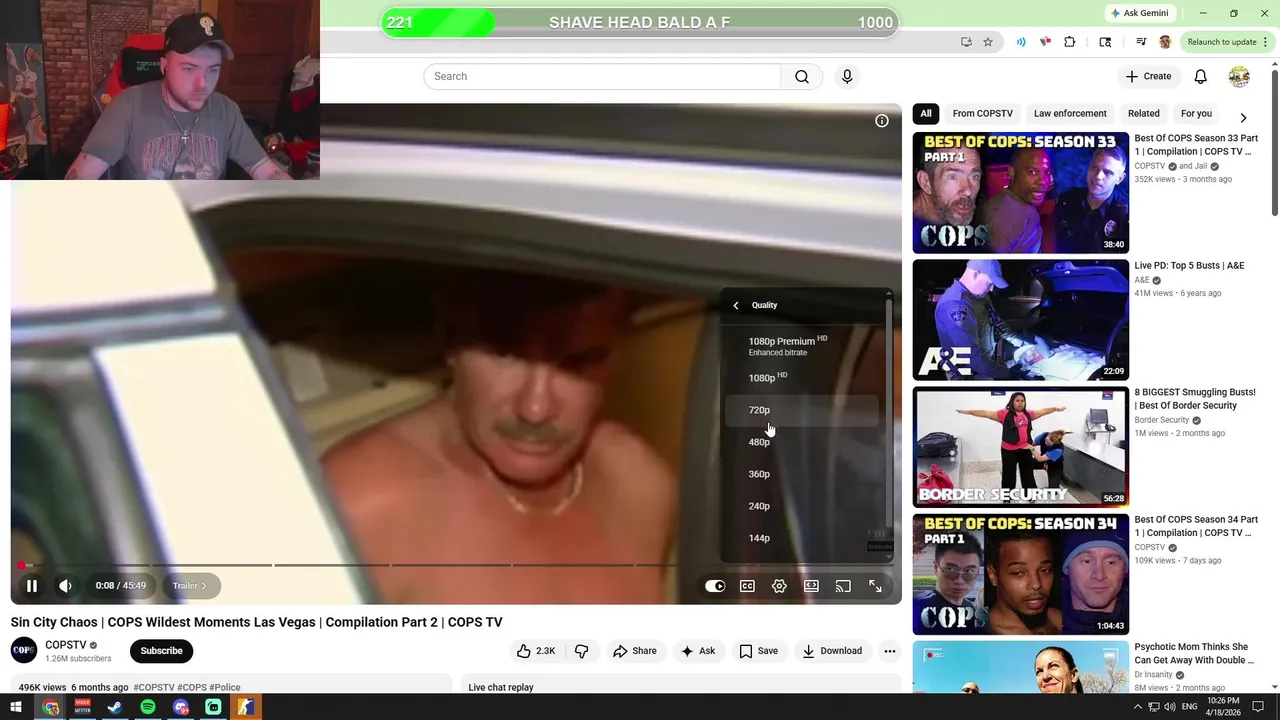
Task: Subscribe to COPSTV channel
Action: click(x=161, y=651)
